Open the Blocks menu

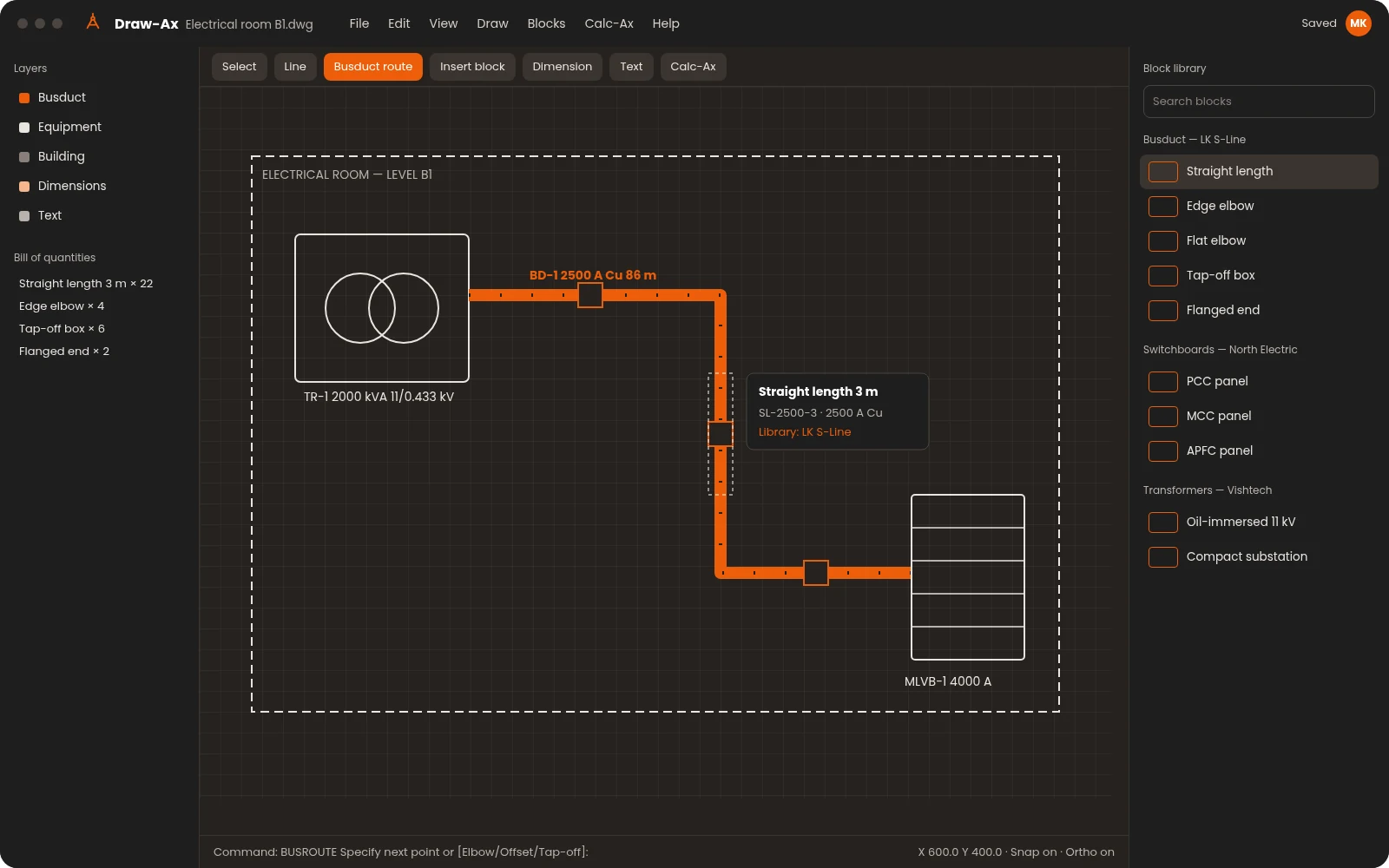click(546, 23)
